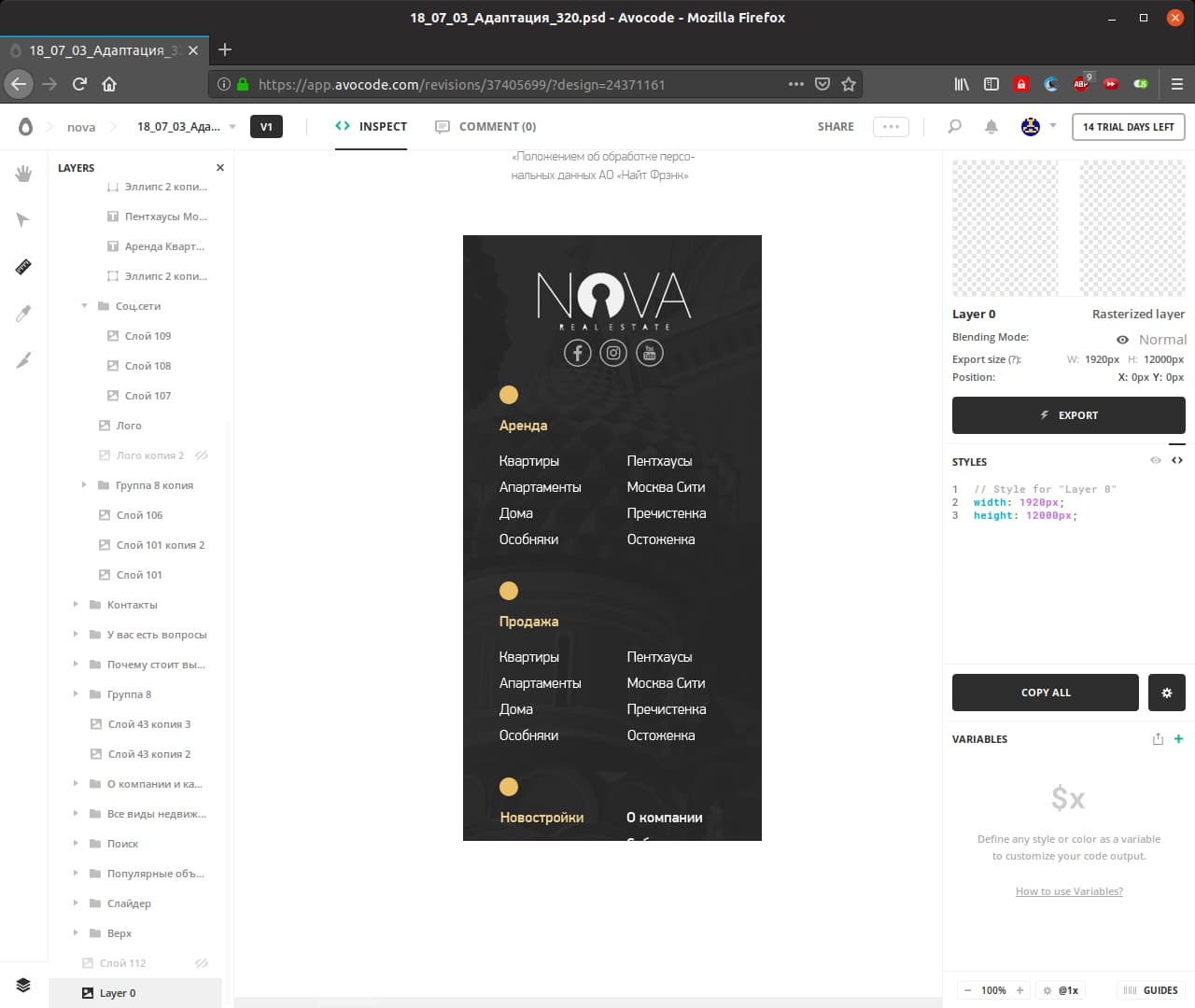Select layer Слой 109

pyautogui.click(x=148, y=336)
